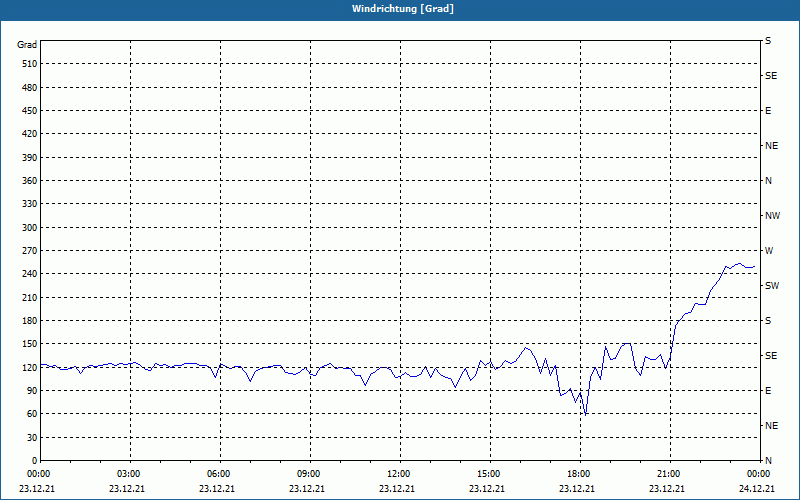Screen dimensions: 800x500
Task: Click the S compass label beside the 180 gridline
Action: pyautogui.click(x=768, y=321)
